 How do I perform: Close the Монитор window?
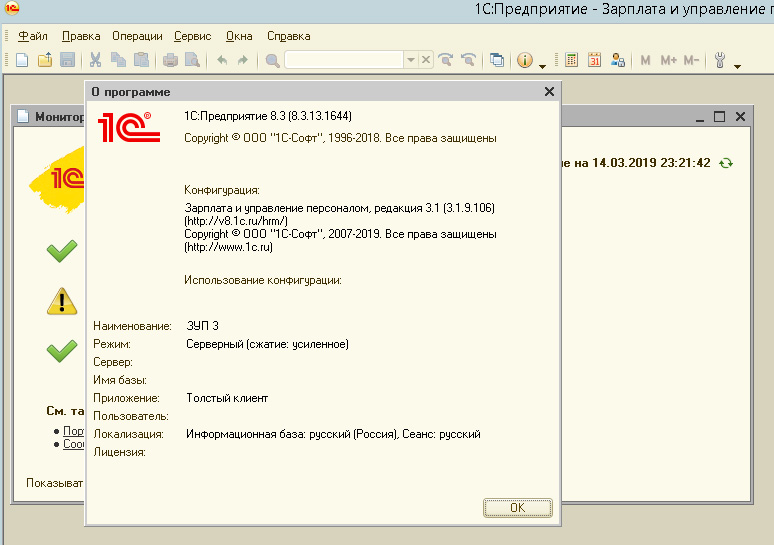740,117
